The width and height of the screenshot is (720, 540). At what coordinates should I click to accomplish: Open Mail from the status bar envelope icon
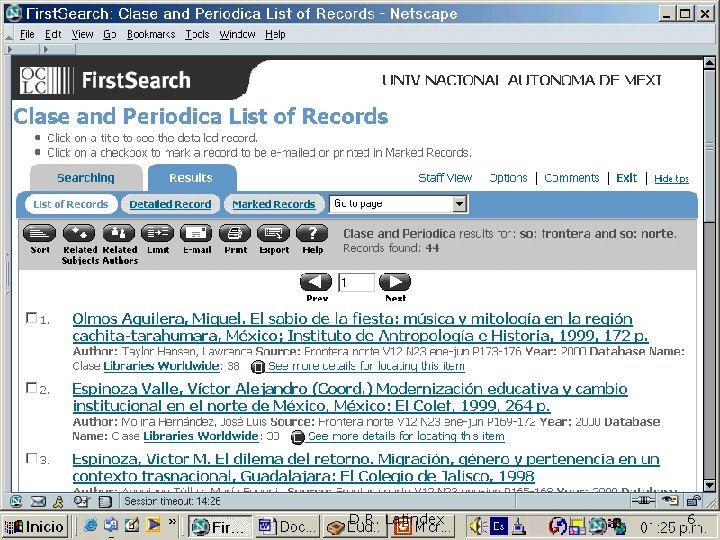pyautogui.click(x=38, y=501)
